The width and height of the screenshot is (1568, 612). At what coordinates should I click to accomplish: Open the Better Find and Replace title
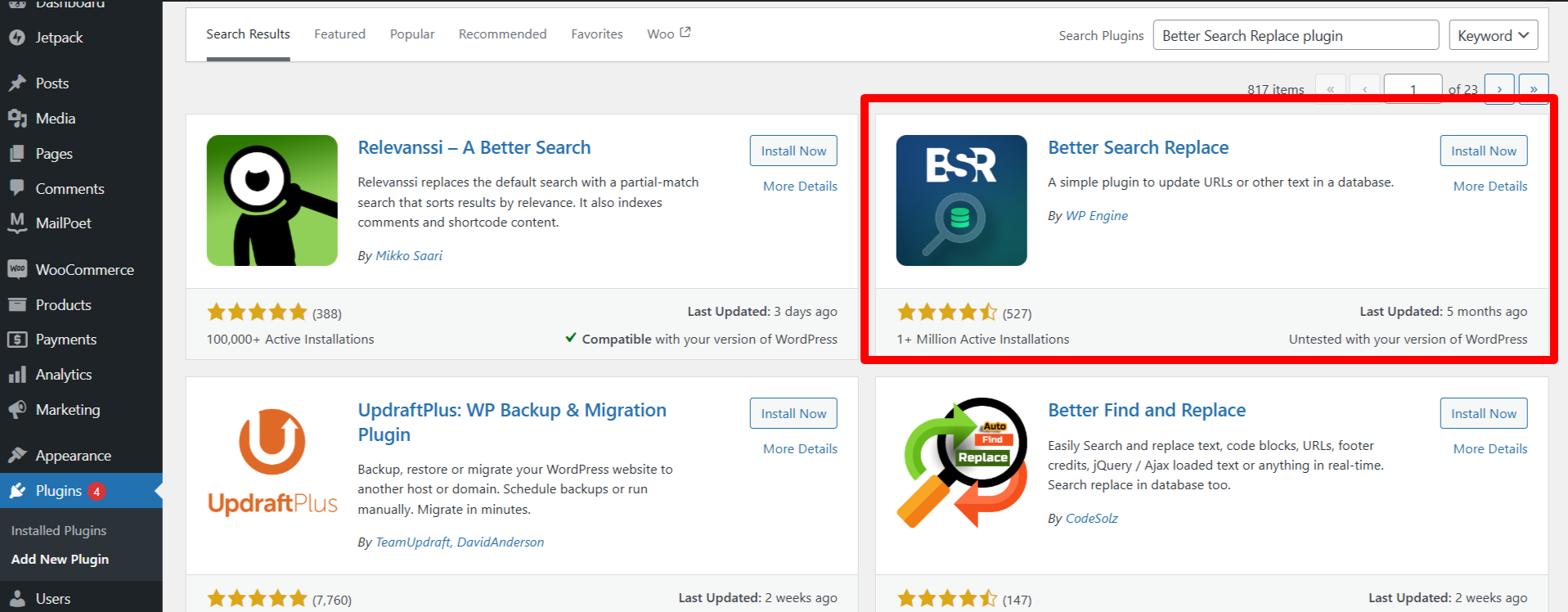coord(1147,410)
